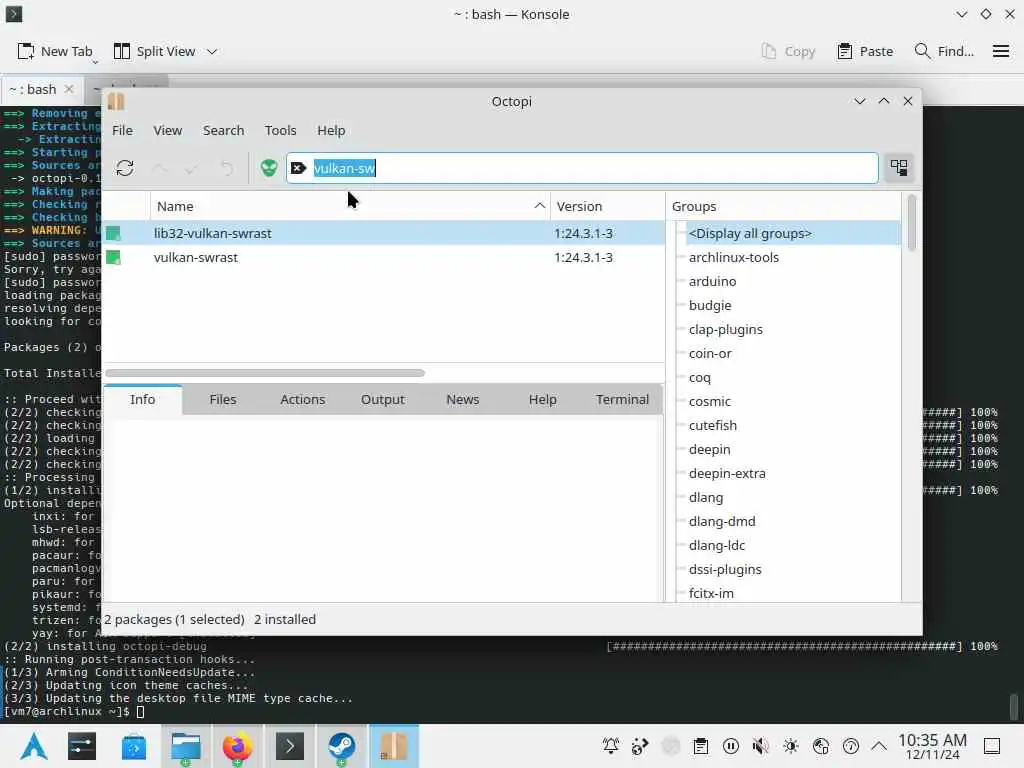Image resolution: width=1024 pixels, height=768 pixels.
Task: Click the package search input field
Action: click(x=581, y=168)
